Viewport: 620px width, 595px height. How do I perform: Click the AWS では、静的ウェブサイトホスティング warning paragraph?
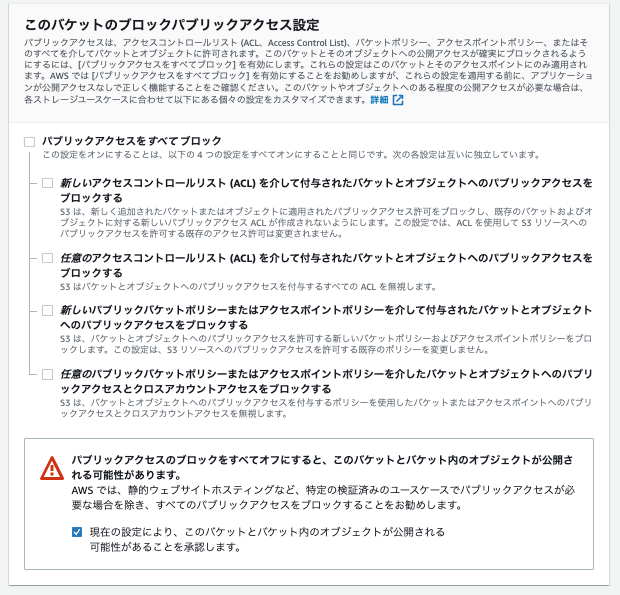[x=323, y=497]
